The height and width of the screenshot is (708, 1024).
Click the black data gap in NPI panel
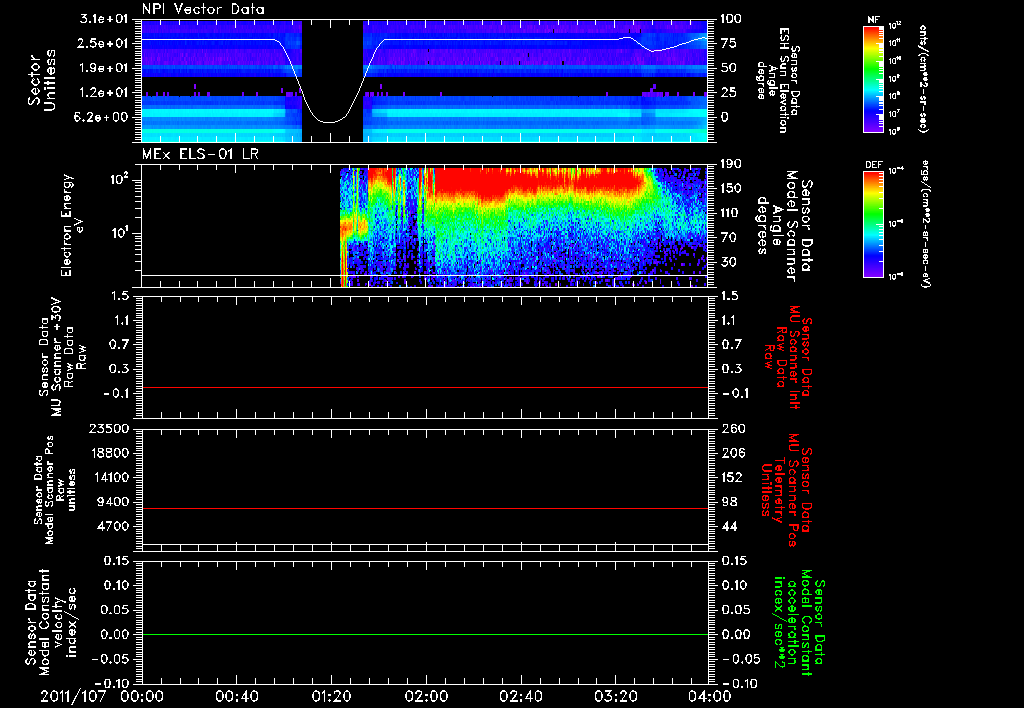tap(332, 80)
